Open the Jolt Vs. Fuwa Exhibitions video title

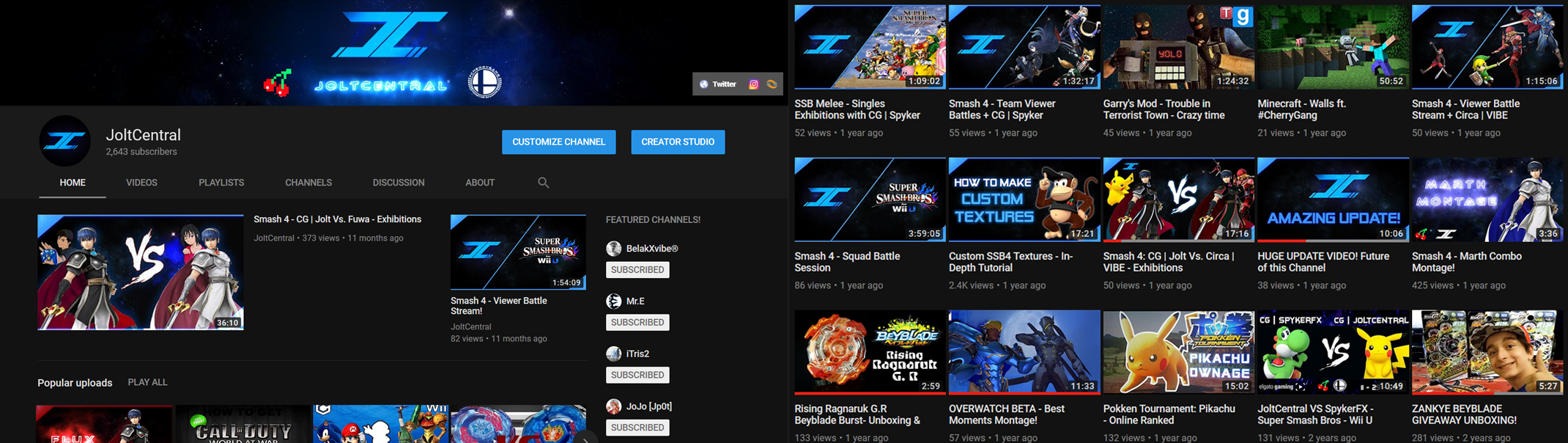click(x=337, y=219)
